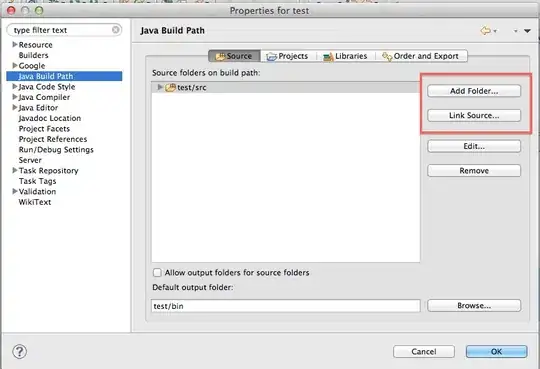
Task: Select the test/src row label
Action: click(x=192, y=88)
